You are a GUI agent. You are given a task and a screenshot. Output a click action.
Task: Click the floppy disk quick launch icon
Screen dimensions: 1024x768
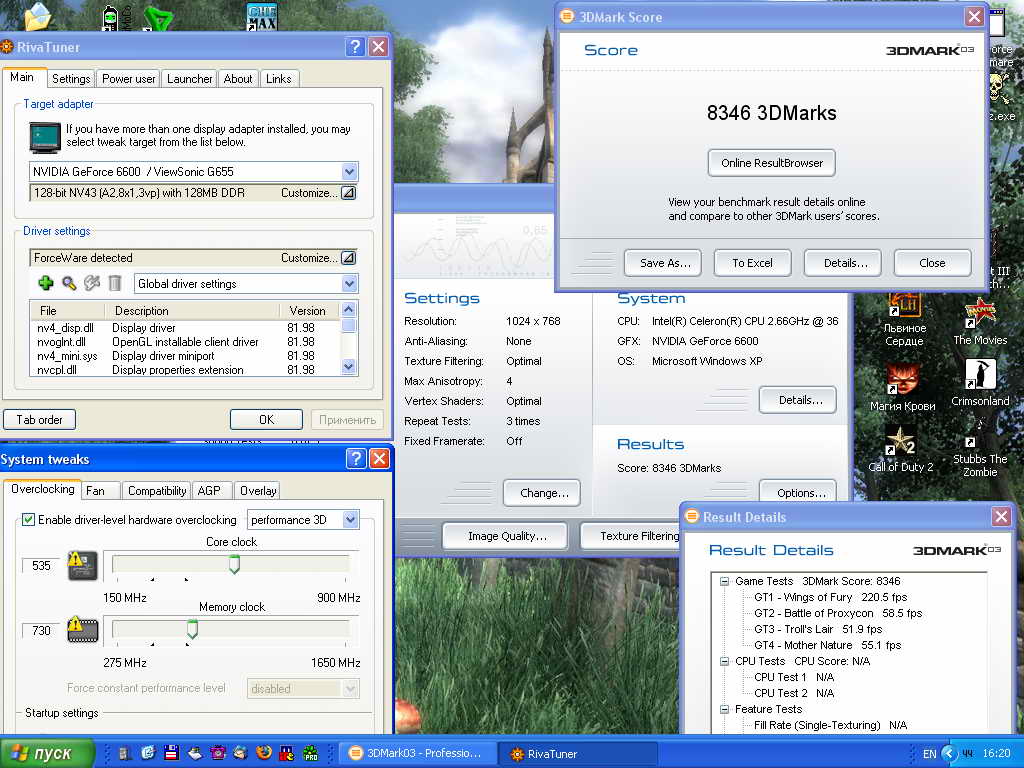[172, 753]
